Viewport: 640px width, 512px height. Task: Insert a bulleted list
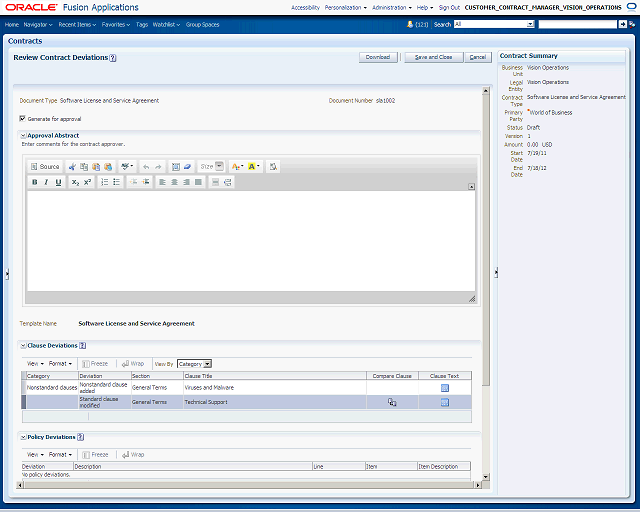[x=116, y=182]
